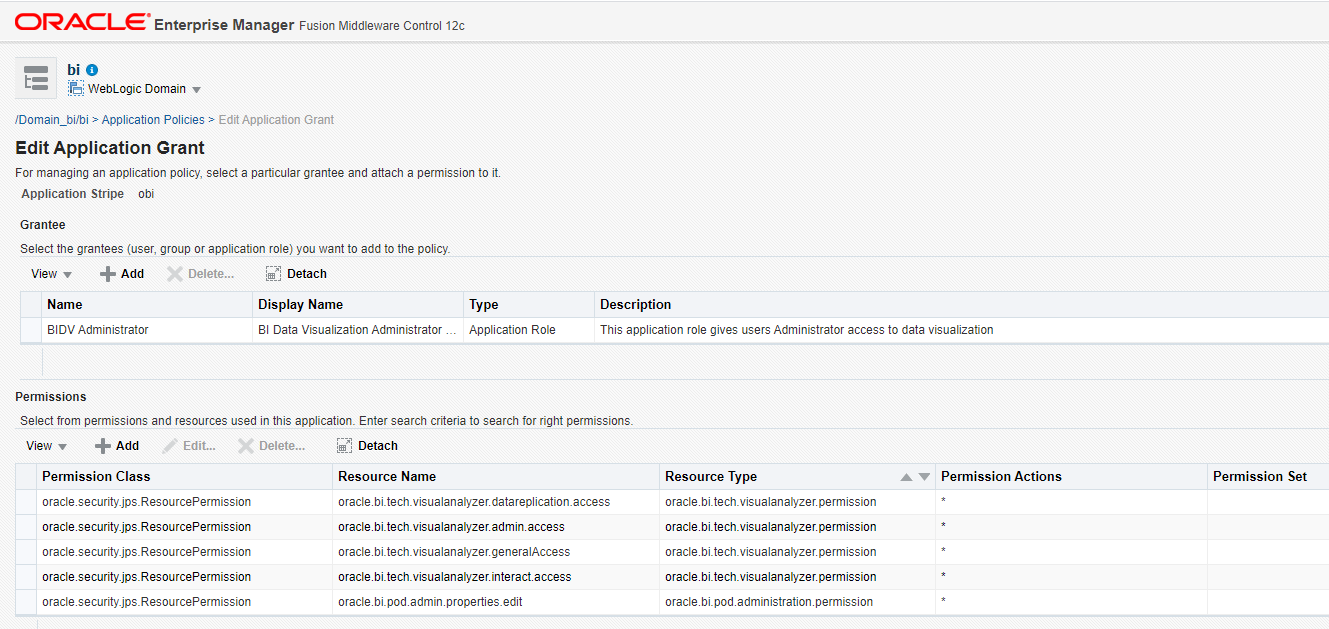Click the Description column header
The image size is (1329, 629).
(x=962, y=305)
